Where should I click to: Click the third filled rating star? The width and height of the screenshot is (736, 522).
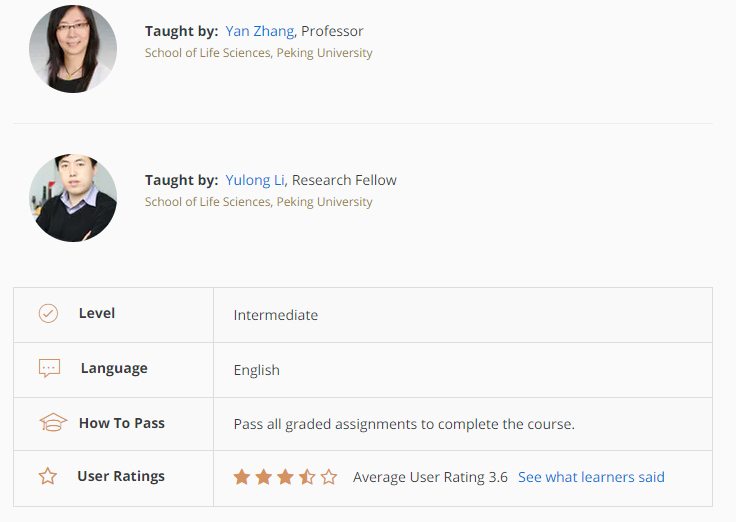[x=285, y=477]
